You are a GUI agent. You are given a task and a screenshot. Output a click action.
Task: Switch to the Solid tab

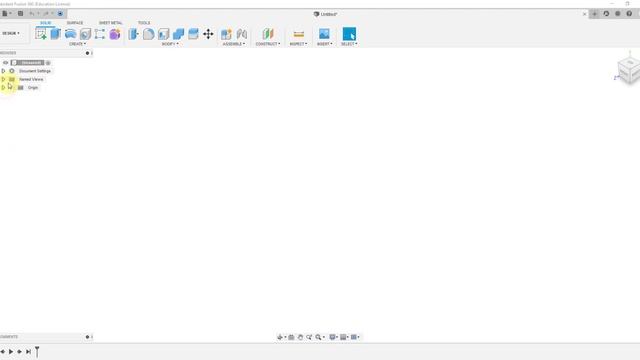45,23
